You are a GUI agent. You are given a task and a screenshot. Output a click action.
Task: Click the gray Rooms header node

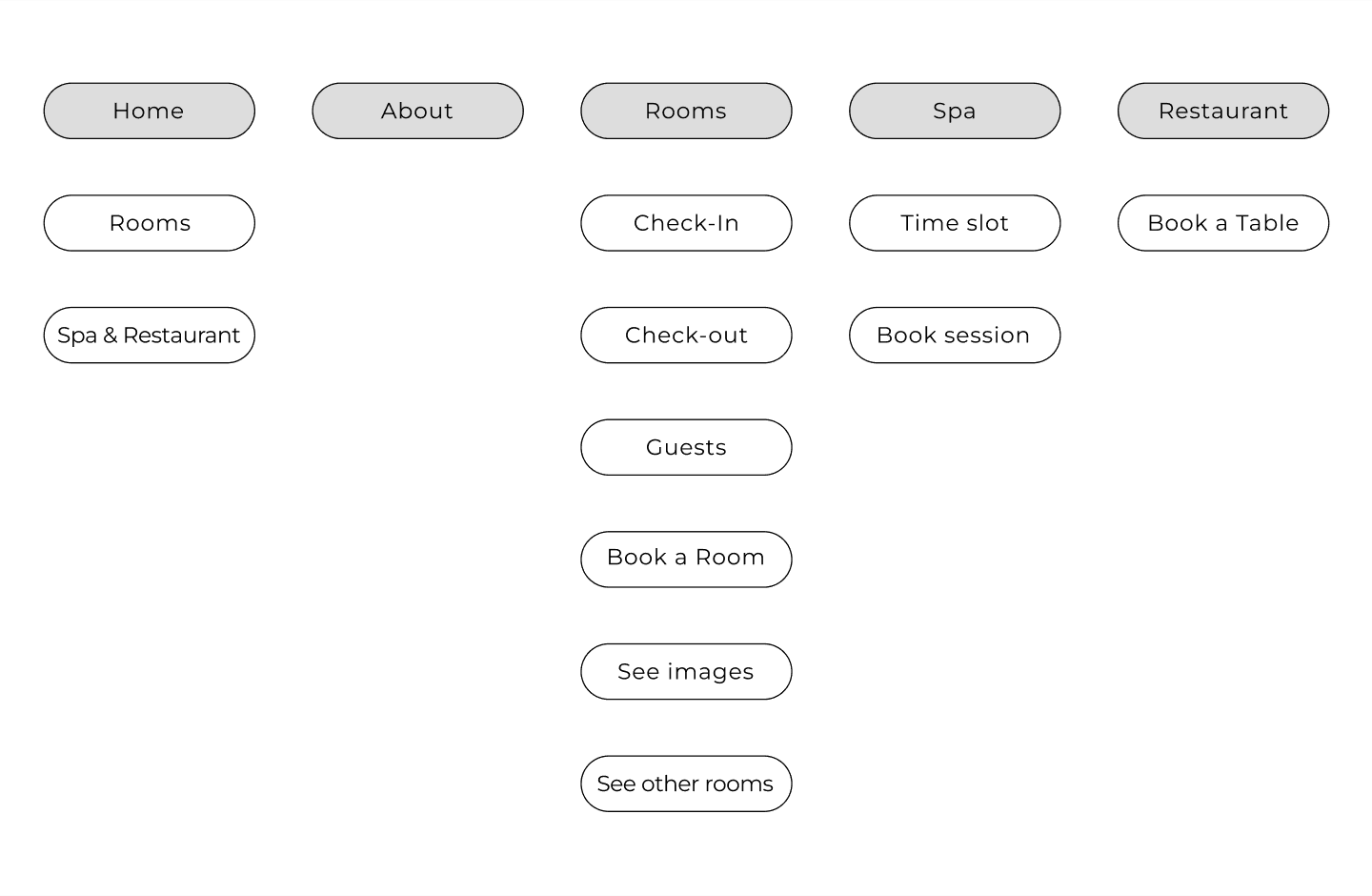[x=686, y=111]
